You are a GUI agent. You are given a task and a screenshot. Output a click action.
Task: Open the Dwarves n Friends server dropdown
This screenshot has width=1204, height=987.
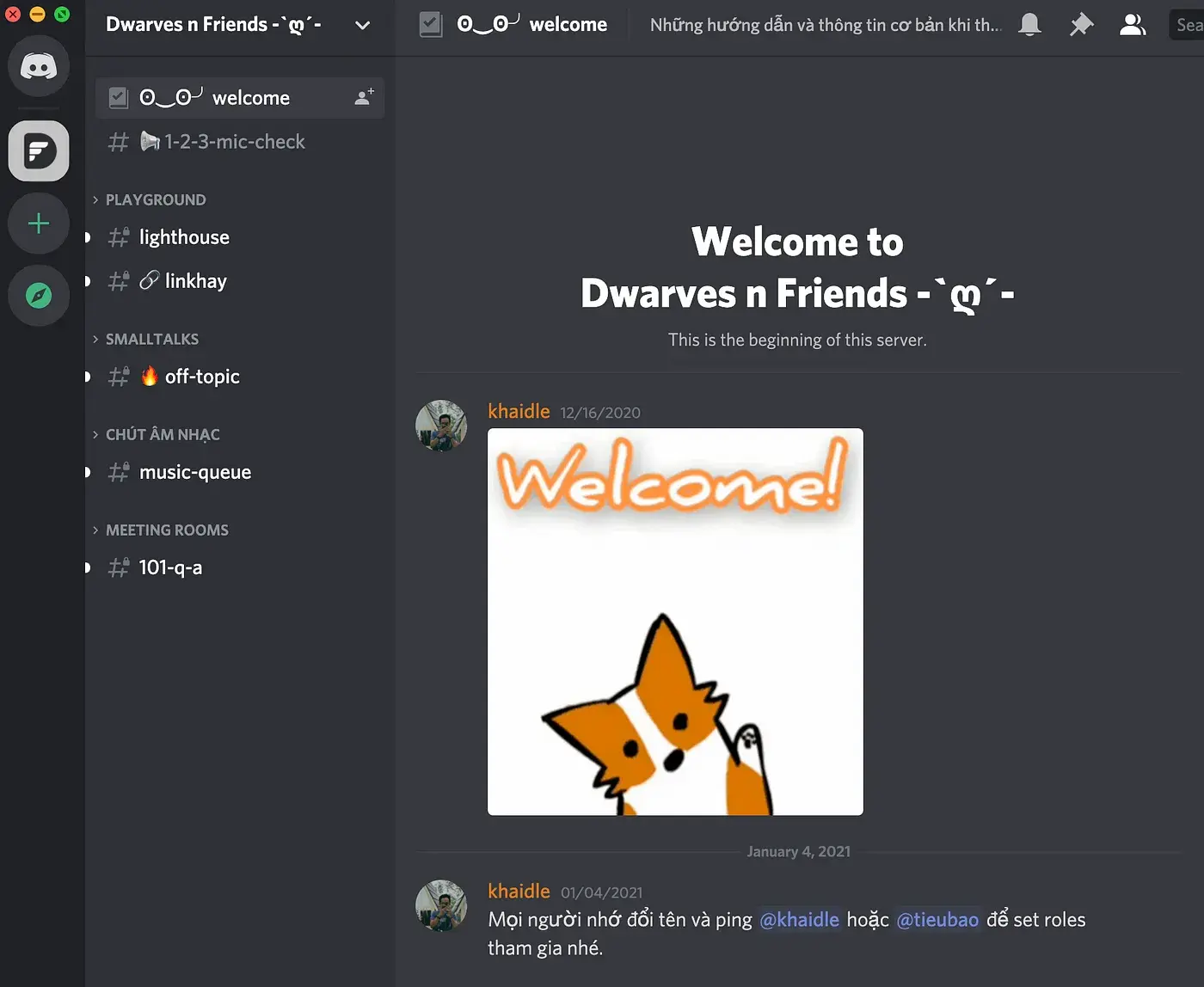coord(363,25)
